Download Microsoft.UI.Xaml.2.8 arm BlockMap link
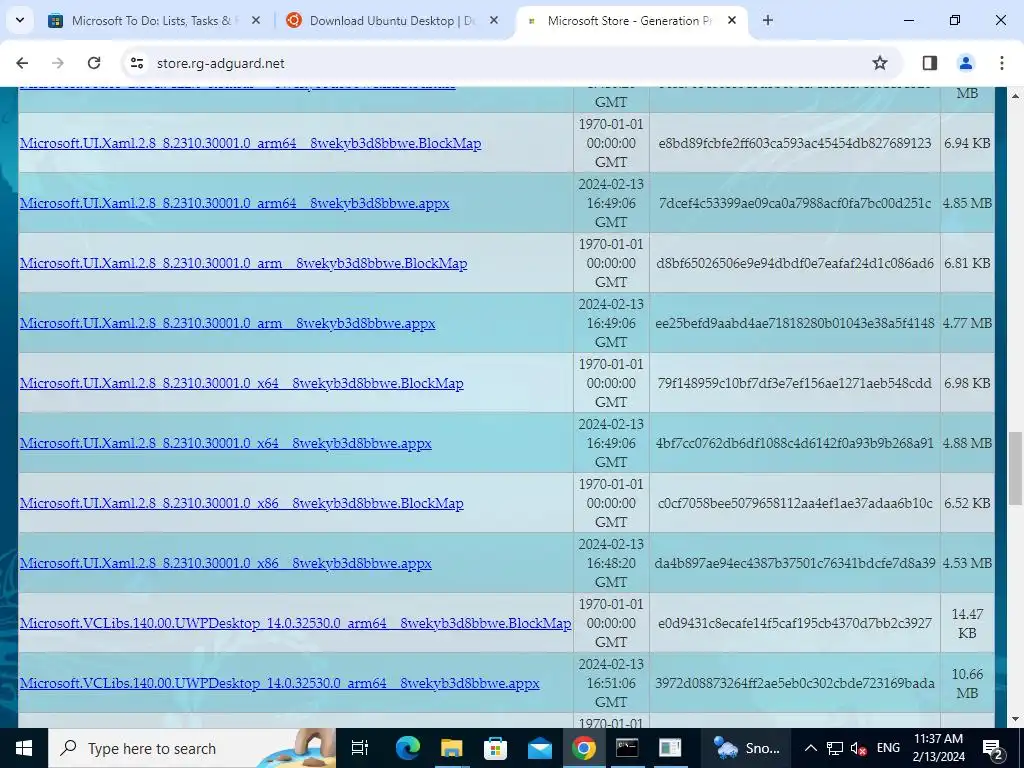Screen dimensions: 1024x768 pos(243,263)
